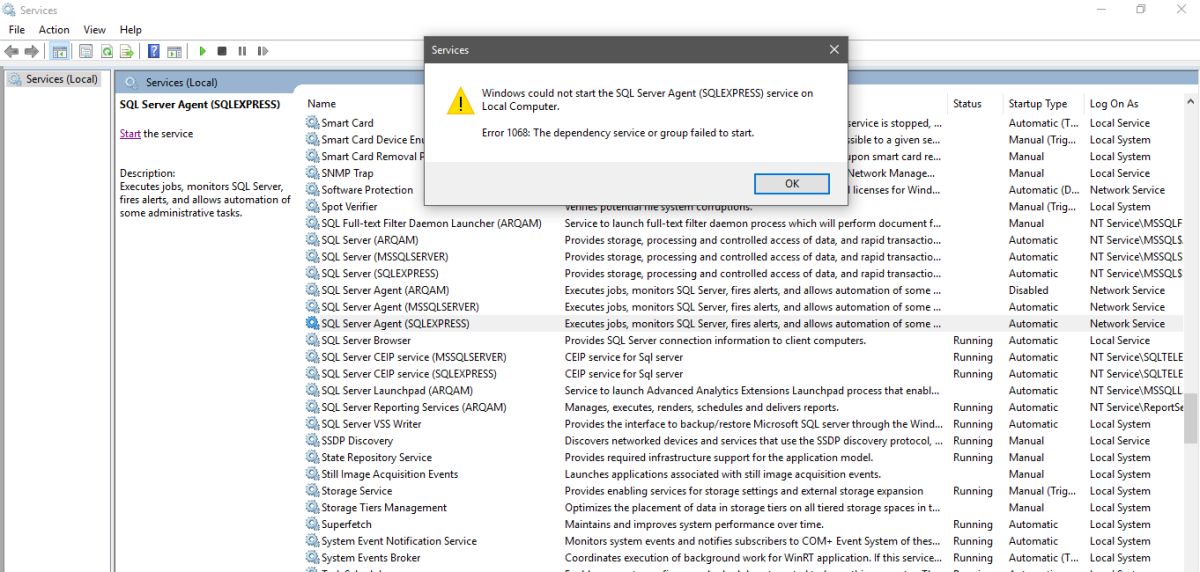Select Still Image Acquisition Events row
This screenshot has height=572, width=1200.
[x=743, y=474]
